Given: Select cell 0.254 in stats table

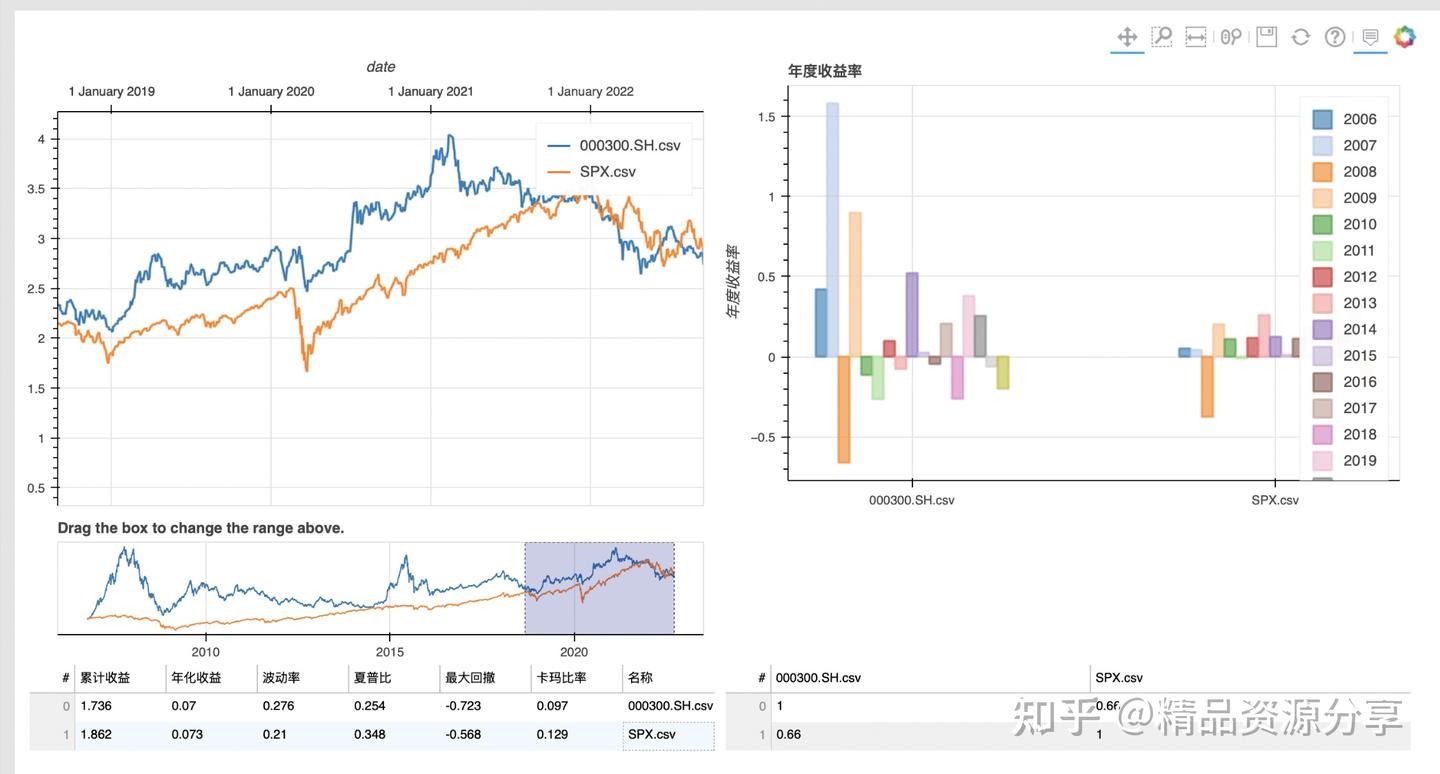Looking at the screenshot, I should pos(394,706).
